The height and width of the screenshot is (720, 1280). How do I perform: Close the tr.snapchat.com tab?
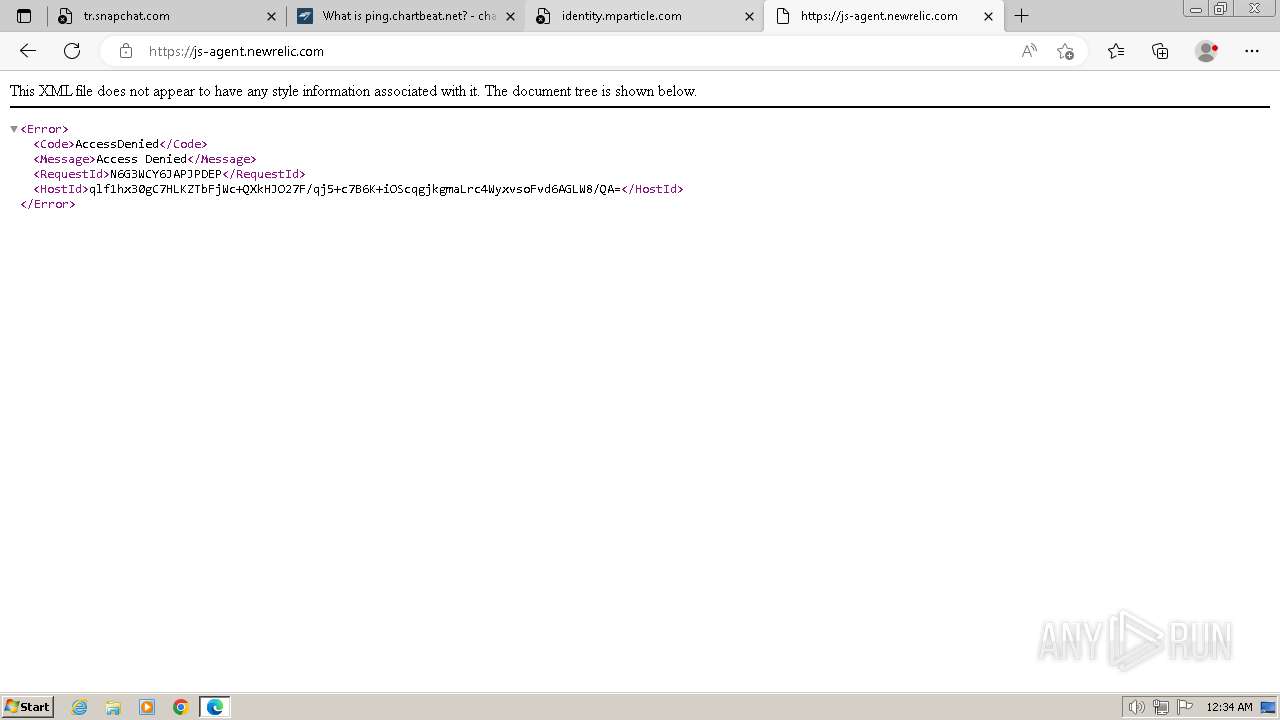pos(271,16)
